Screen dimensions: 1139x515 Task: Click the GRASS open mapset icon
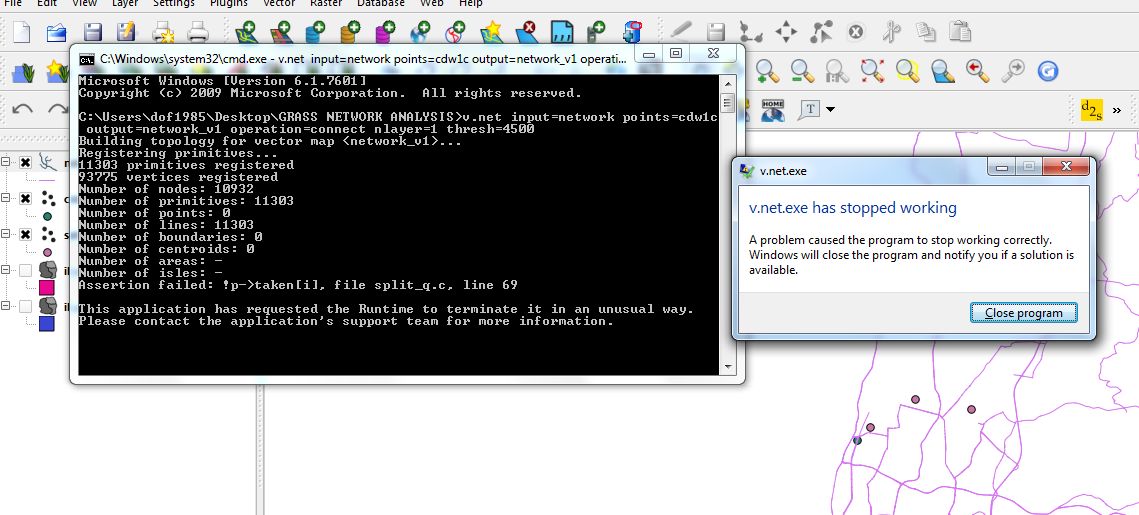(x=24, y=71)
